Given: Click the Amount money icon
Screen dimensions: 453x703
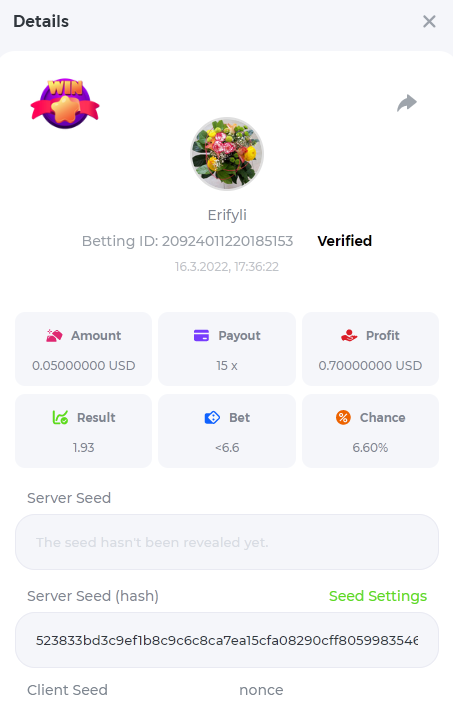Looking at the screenshot, I should (54, 335).
